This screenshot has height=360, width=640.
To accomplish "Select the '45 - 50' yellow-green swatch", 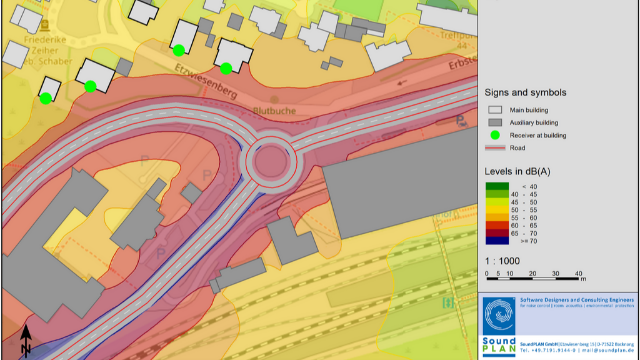I will click(x=497, y=202).
